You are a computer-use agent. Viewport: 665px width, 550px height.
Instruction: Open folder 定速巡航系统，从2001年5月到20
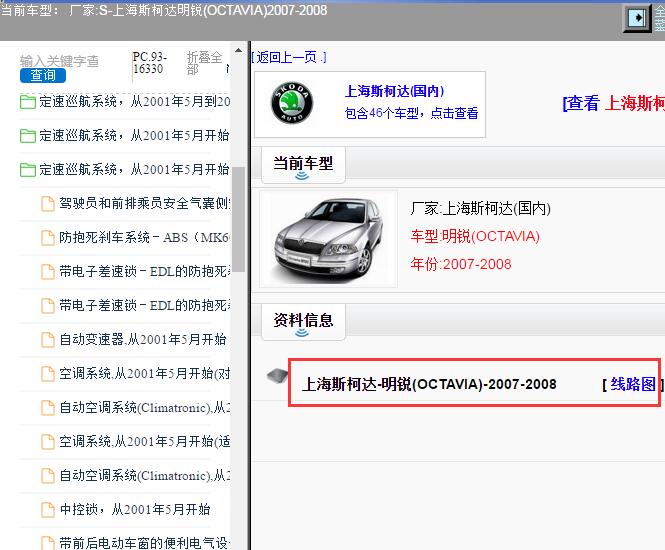135,102
